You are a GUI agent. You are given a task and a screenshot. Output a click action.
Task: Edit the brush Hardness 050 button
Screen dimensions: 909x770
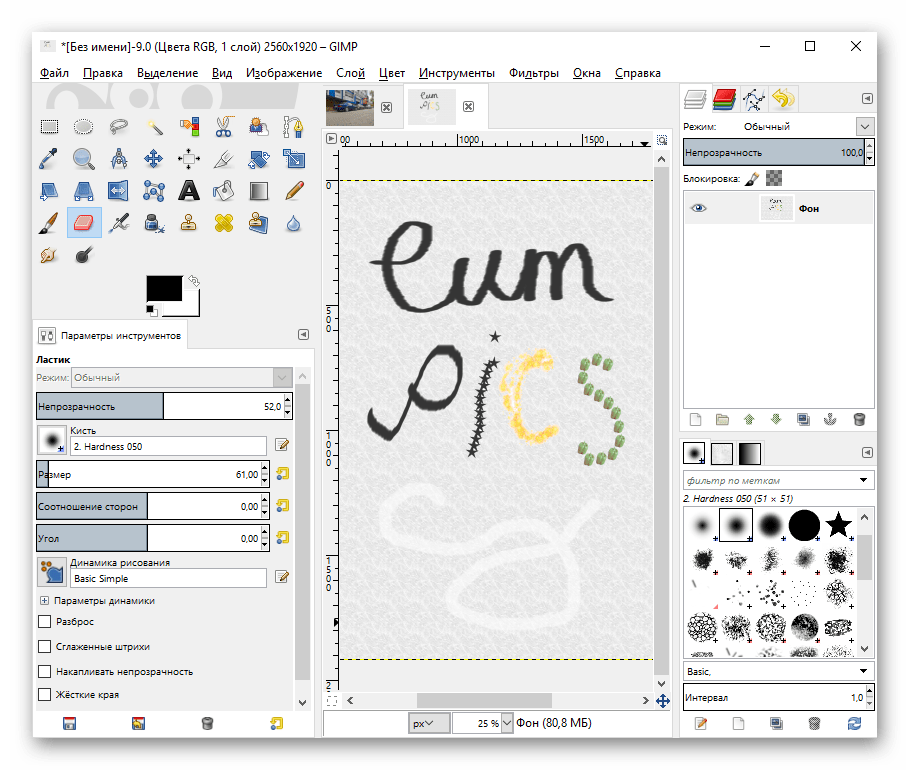click(282, 445)
